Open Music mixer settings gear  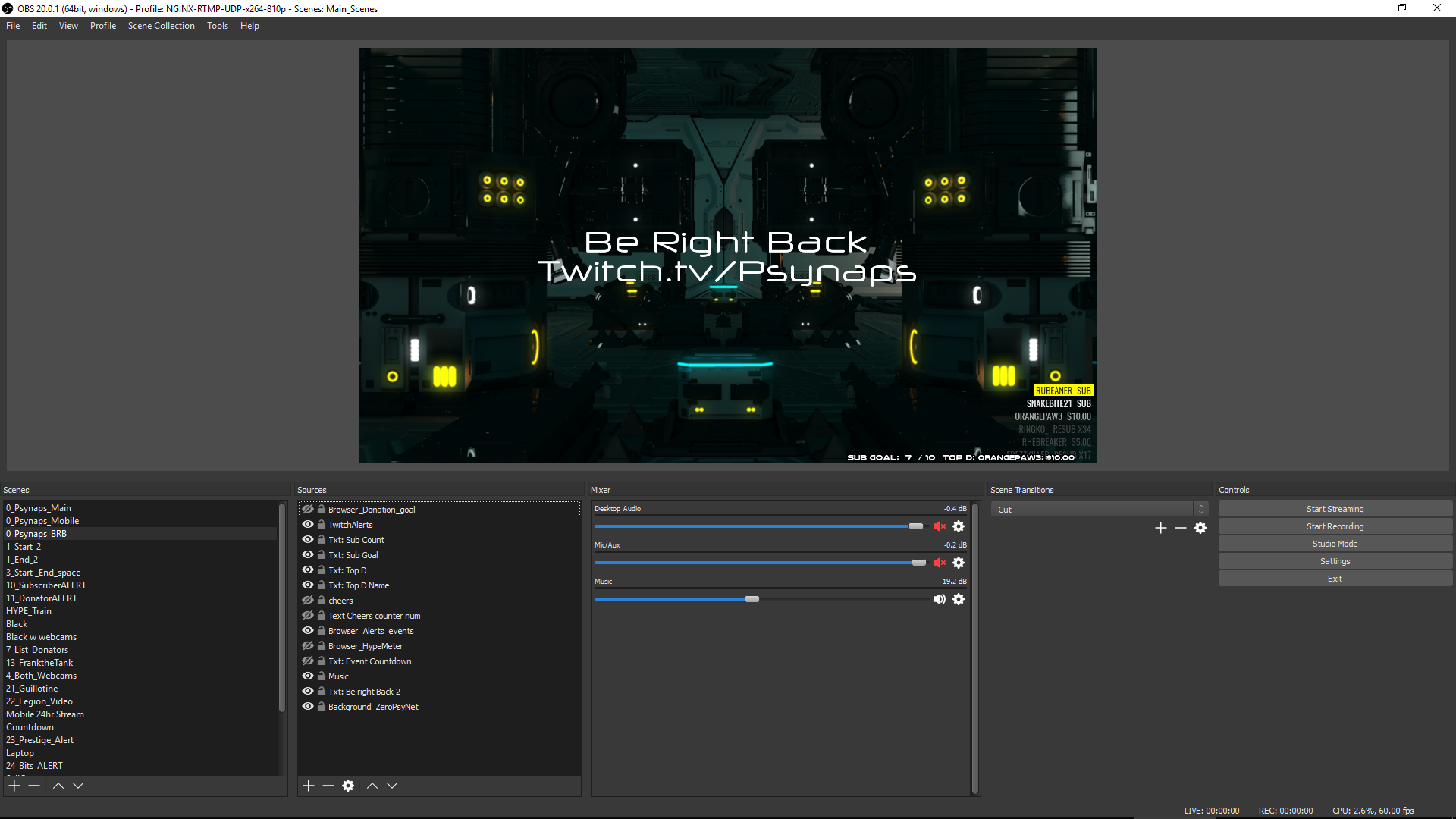[959, 599]
